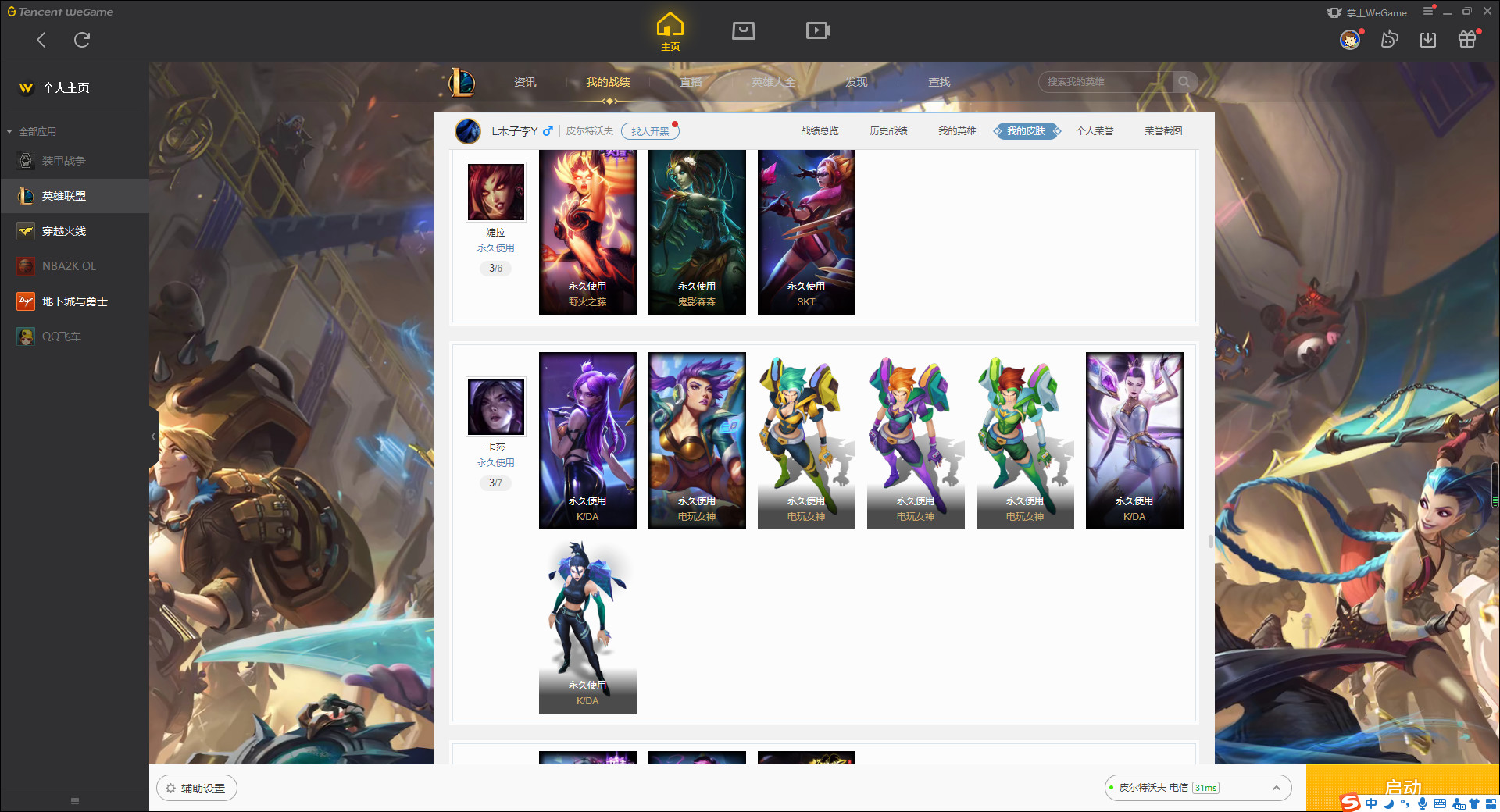1500x812 pixels.
Task: Click the search magnifier button
Action: 1184,82
